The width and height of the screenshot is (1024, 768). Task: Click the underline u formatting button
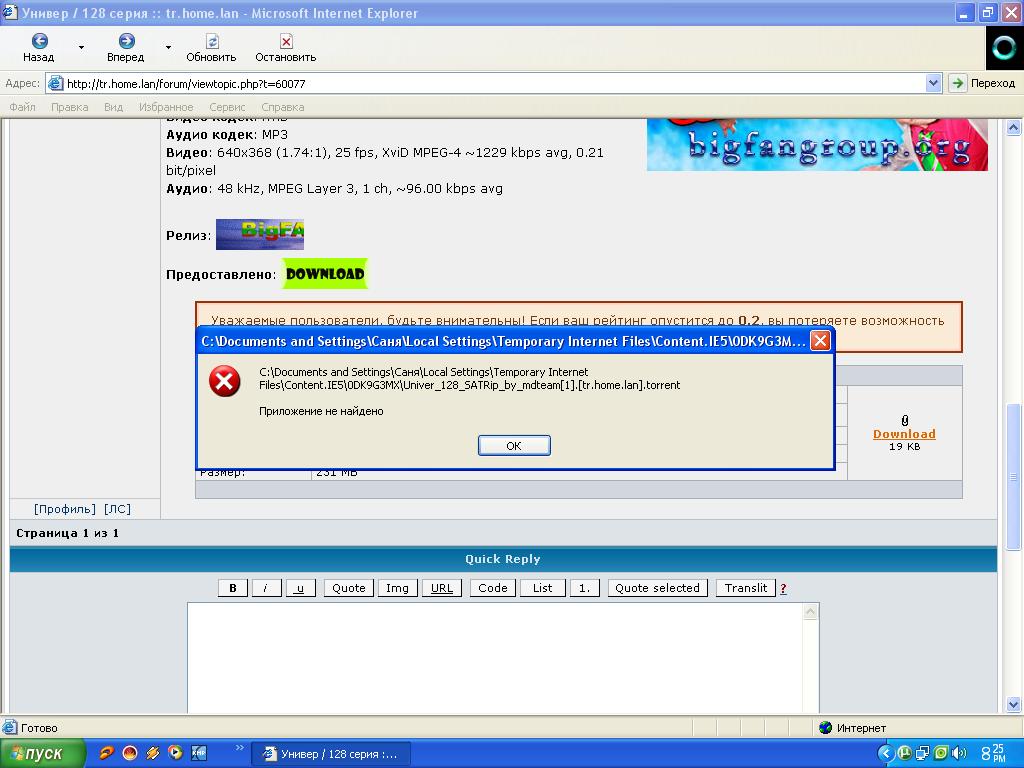[x=300, y=588]
